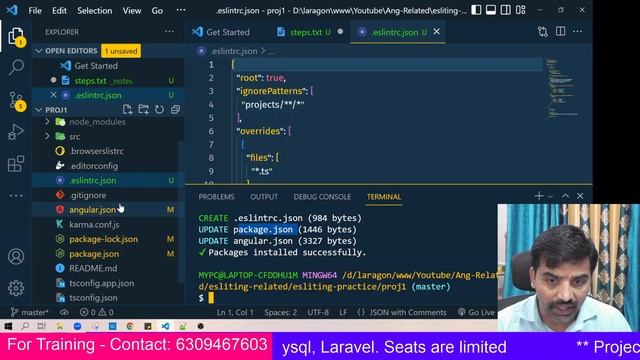Click .eslintrc.json breadcrumb path
This screenshot has height=360, width=640.
[233, 51]
